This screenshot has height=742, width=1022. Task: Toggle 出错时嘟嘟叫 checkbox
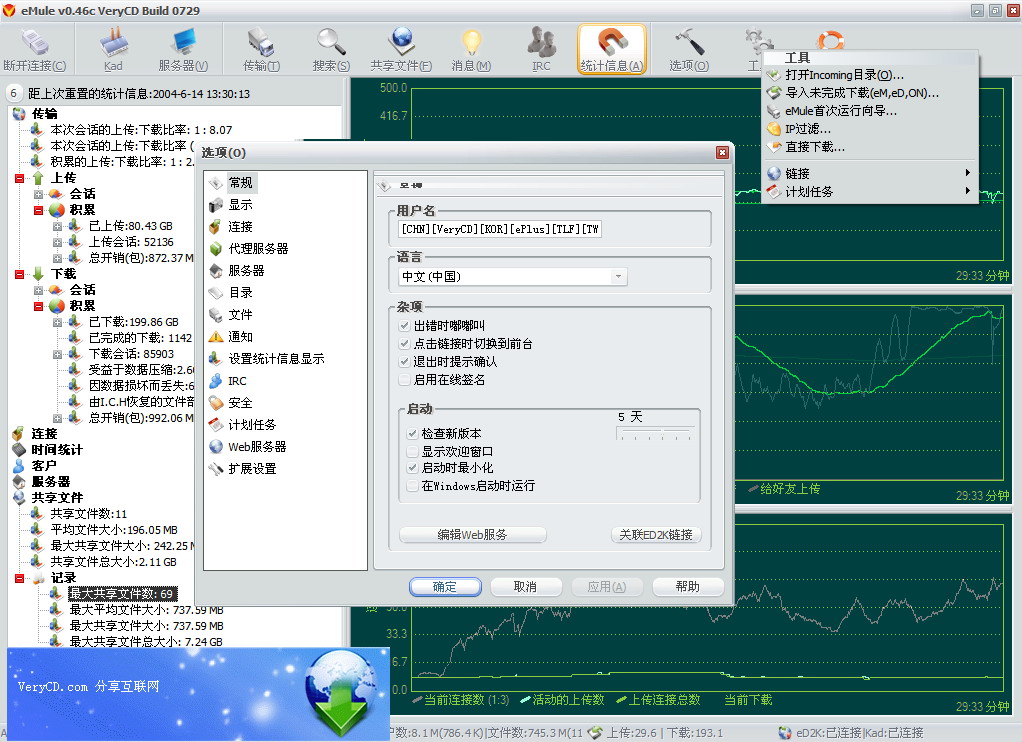[405, 325]
